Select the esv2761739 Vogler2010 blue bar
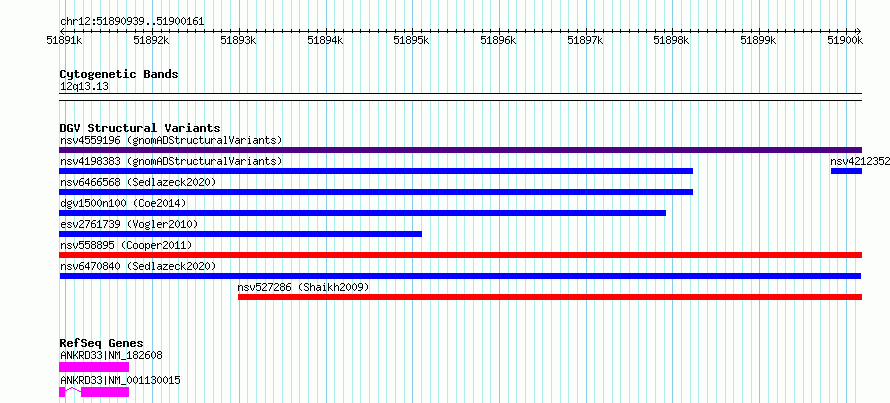This screenshot has width=890, height=403. (240, 234)
